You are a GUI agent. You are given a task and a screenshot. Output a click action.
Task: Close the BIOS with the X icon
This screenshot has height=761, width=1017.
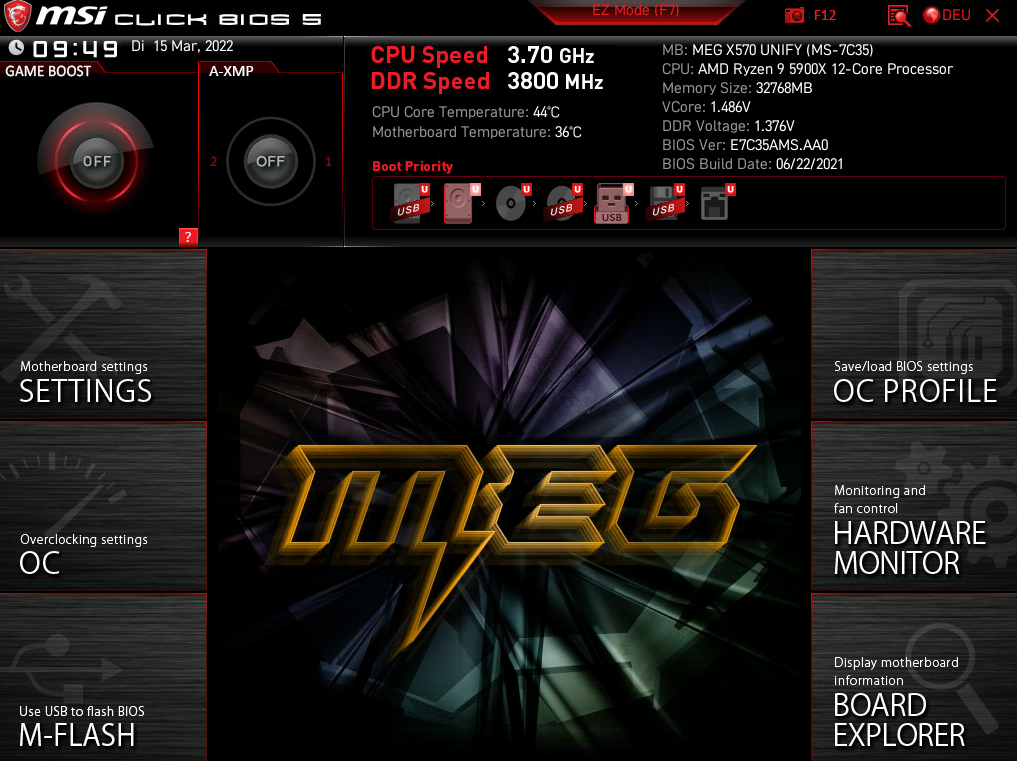992,16
